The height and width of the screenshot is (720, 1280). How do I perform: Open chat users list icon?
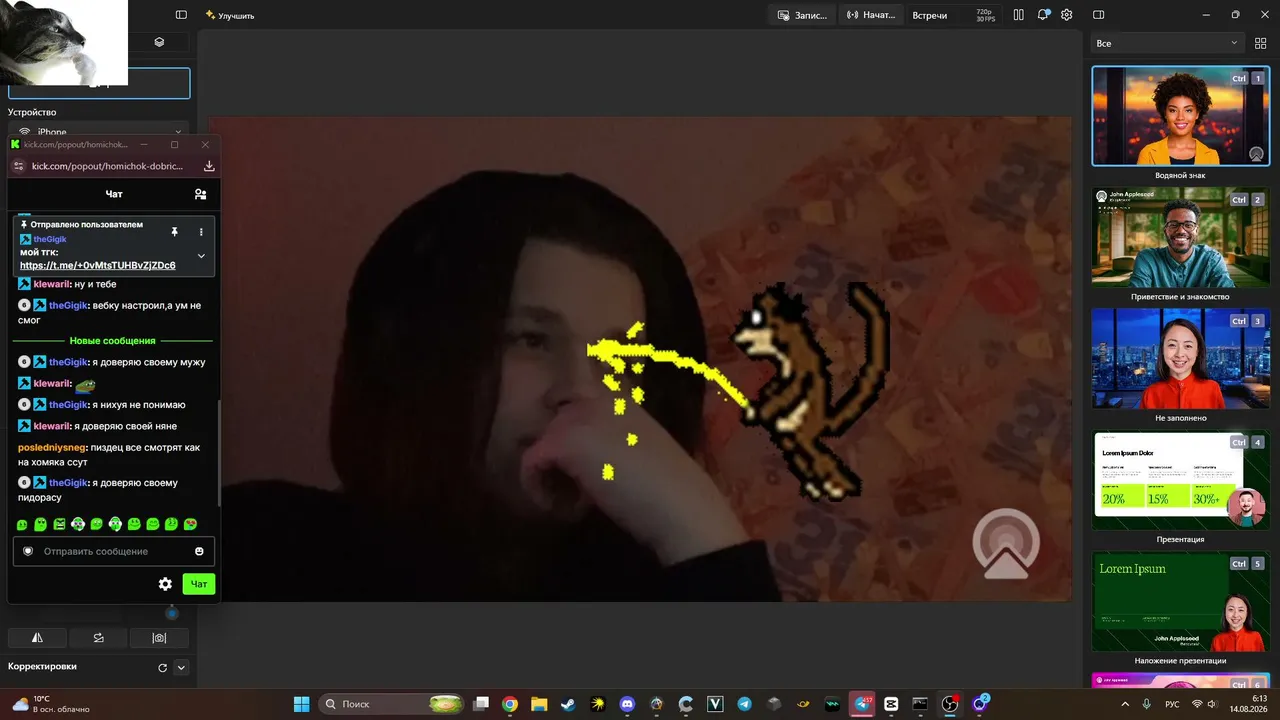pyautogui.click(x=200, y=194)
